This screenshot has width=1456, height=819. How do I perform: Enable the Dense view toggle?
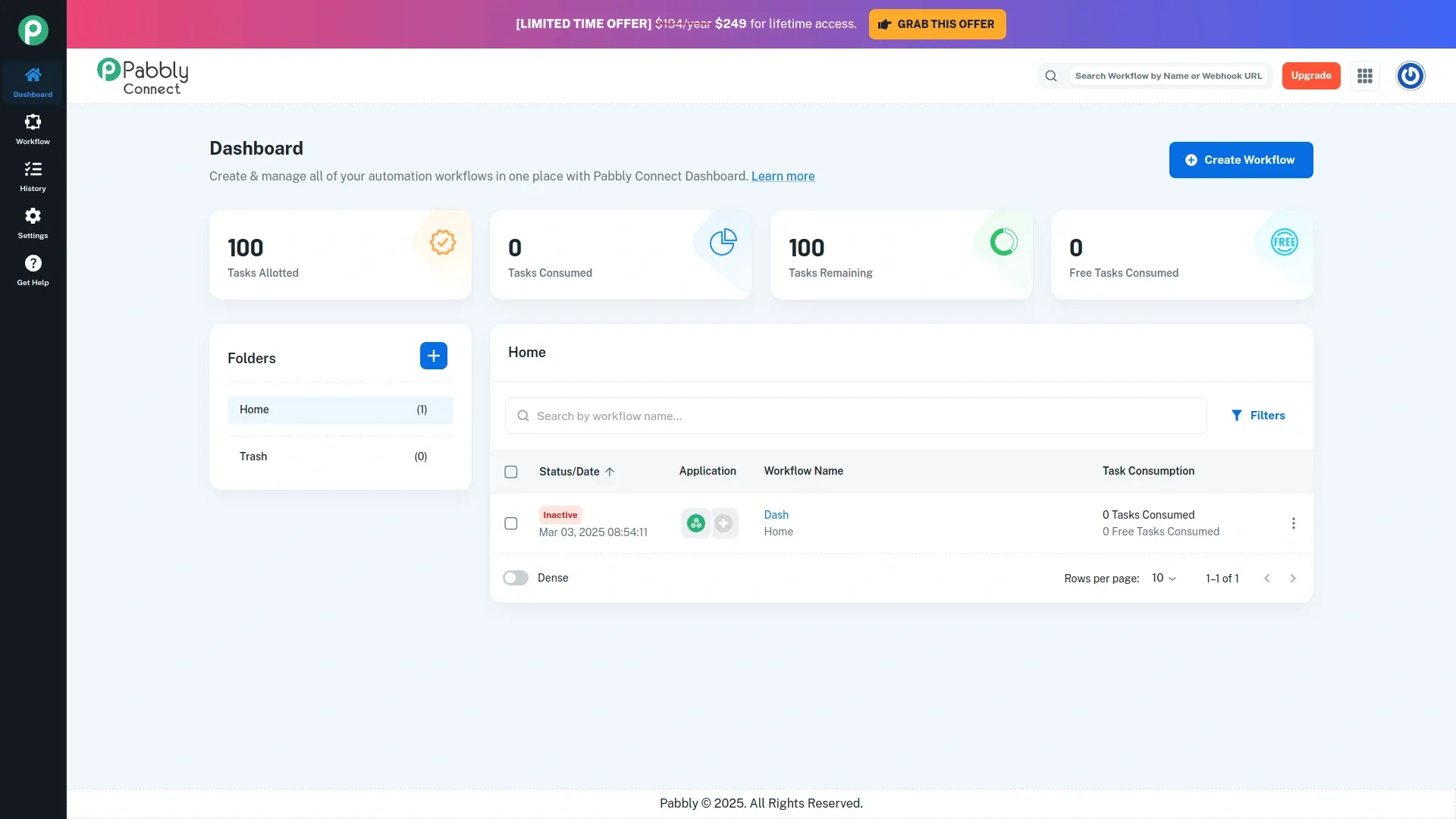(515, 577)
